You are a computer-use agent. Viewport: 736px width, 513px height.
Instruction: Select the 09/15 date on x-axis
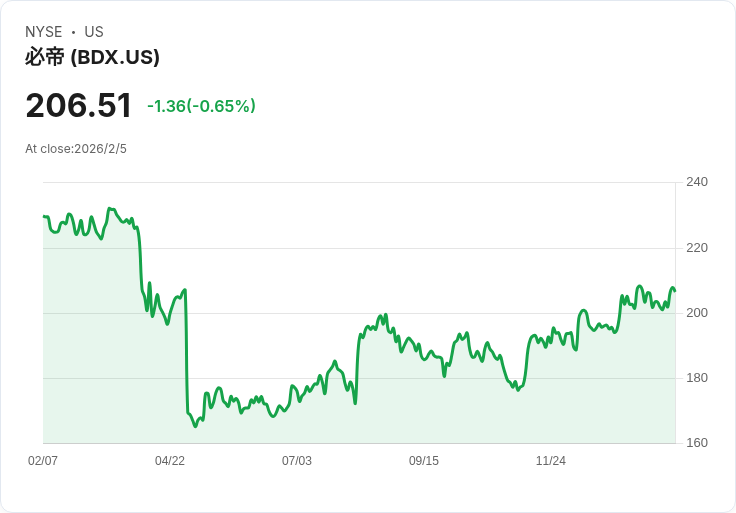tap(424, 461)
